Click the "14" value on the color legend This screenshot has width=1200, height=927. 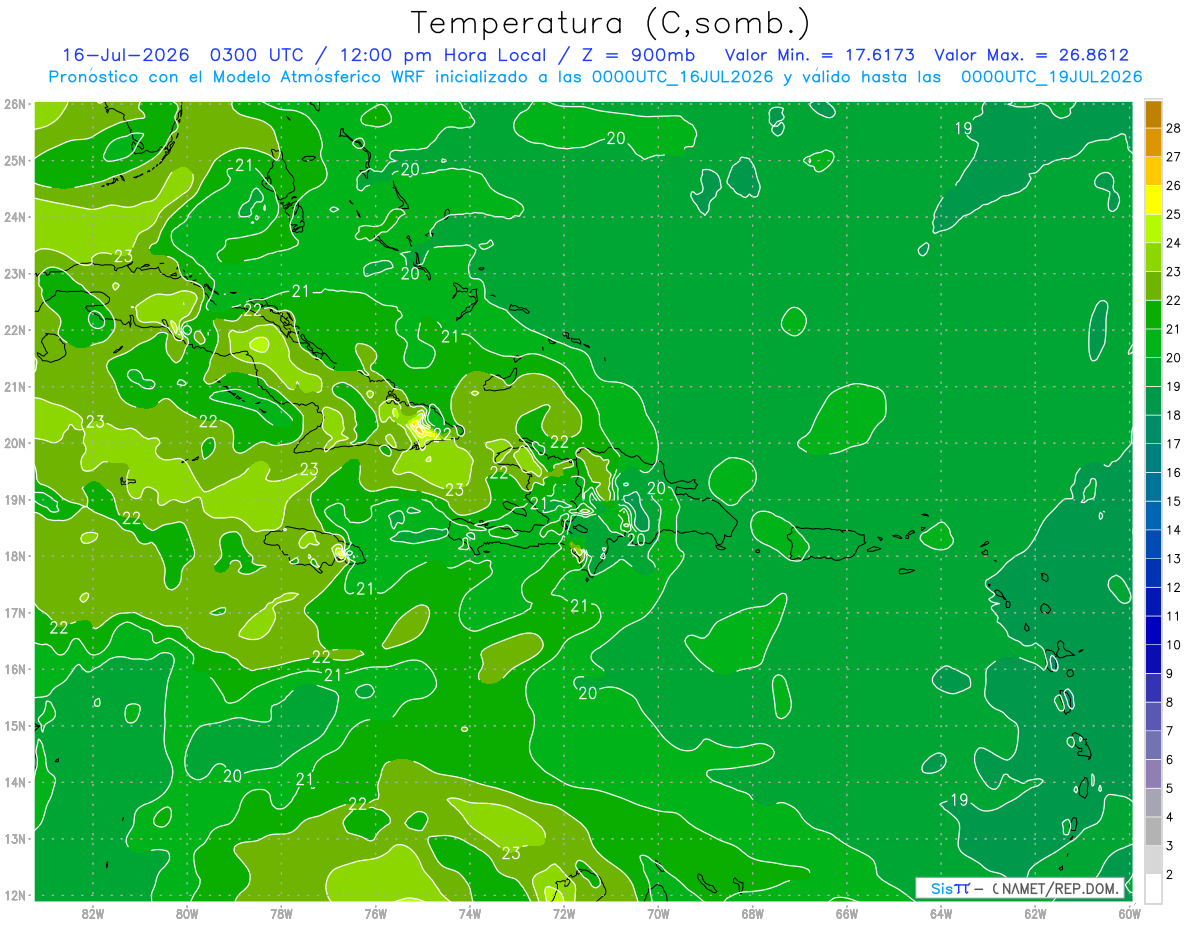[x=1175, y=530]
